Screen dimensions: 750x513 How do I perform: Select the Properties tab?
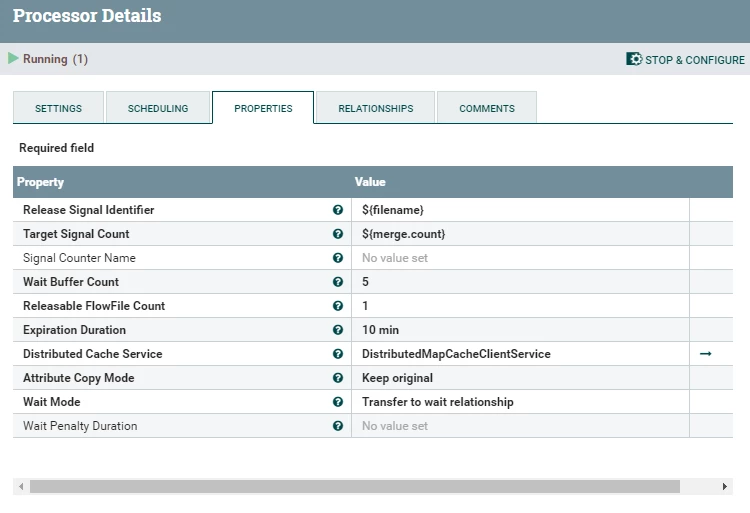[x=263, y=108]
